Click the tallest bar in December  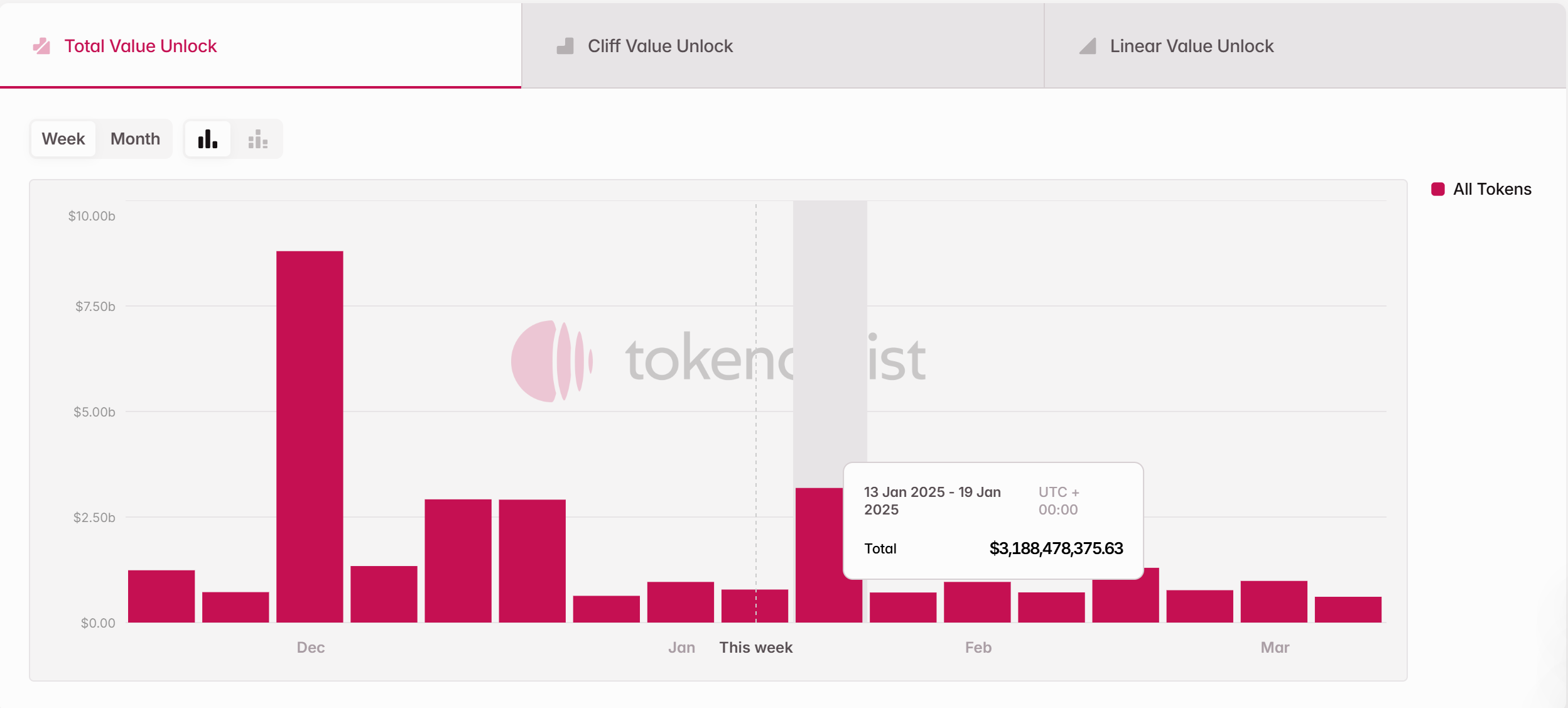tap(310, 437)
